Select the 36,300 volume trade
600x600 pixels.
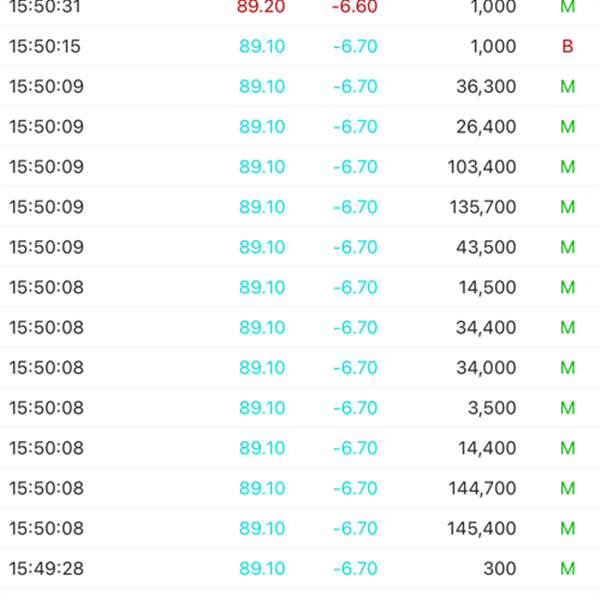tap(483, 87)
